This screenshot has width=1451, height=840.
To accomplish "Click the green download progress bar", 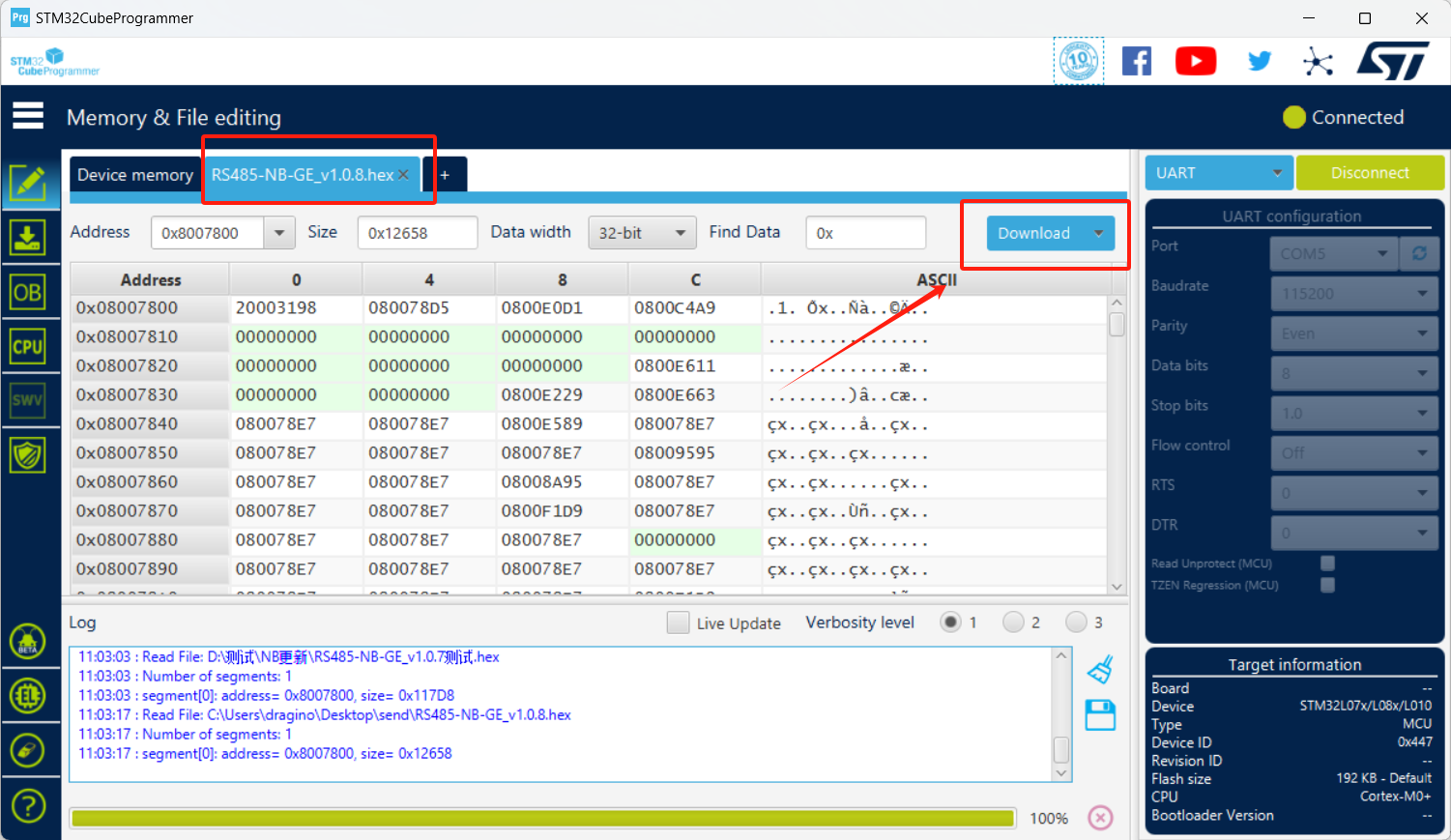I will (x=542, y=819).
